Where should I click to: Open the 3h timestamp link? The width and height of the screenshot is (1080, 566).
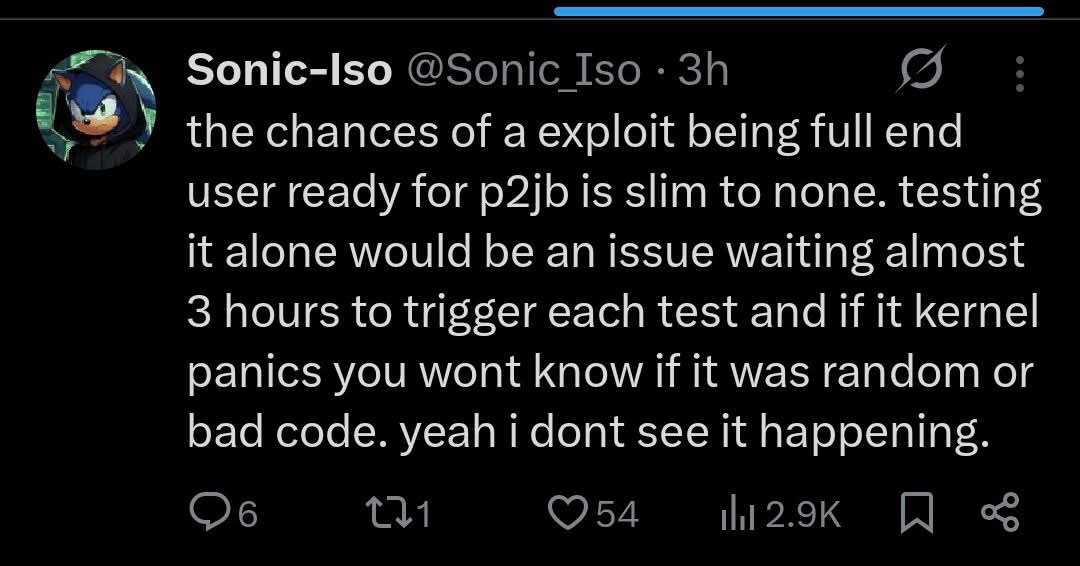coord(703,70)
